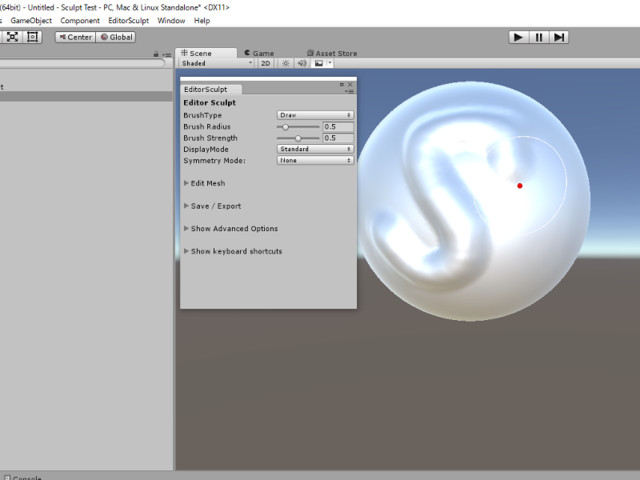Open the Window menu
640x480 pixels.
click(171, 20)
